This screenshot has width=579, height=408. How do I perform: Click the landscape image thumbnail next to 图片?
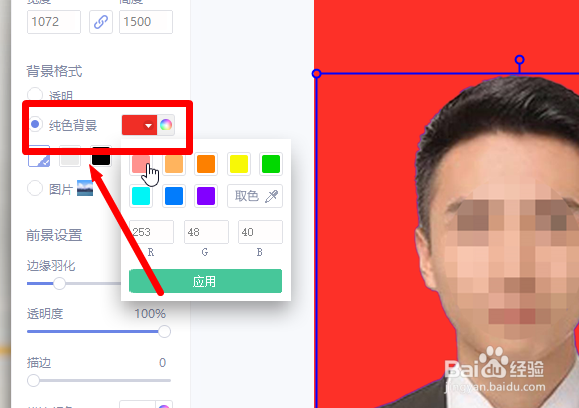(x=85, y=188)
